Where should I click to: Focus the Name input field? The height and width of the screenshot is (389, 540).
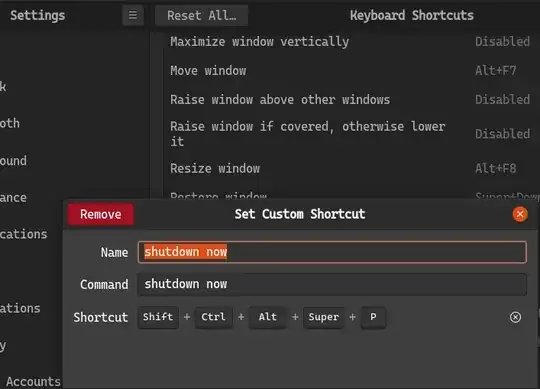(332, 252)
